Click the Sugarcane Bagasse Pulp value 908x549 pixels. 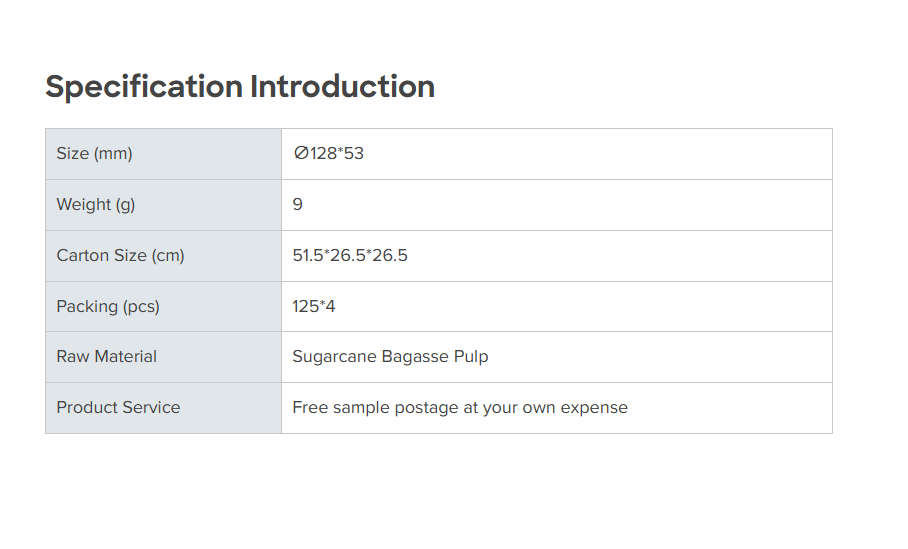click(390, 357)
